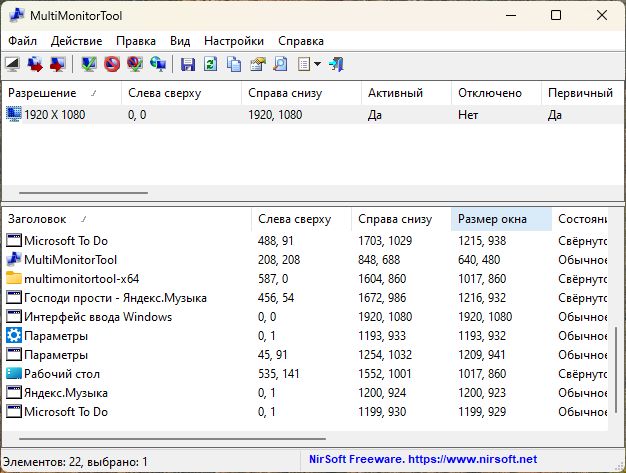The image size is (626, 473).
Task: Select the multimonitortool-x64 folder row
Action: [307, 279]
